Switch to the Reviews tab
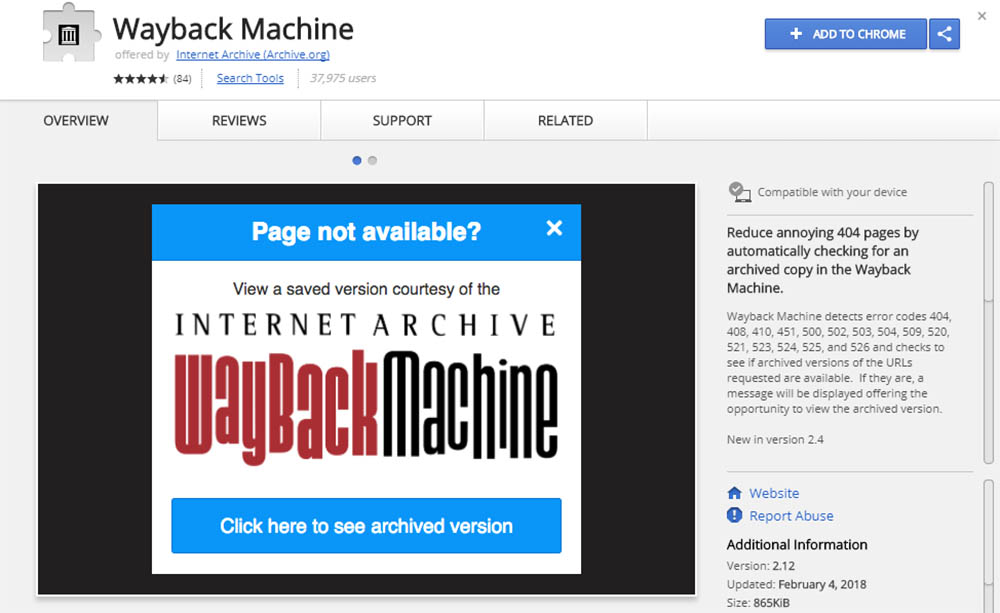1000x613 pixels. click(239, 121)
